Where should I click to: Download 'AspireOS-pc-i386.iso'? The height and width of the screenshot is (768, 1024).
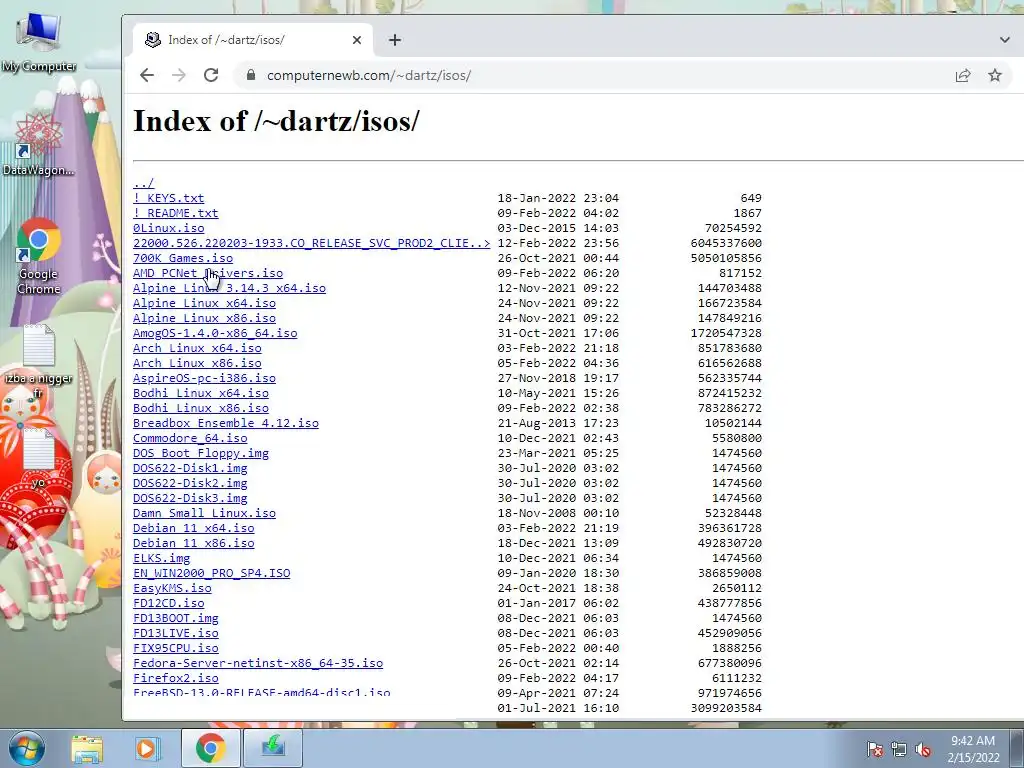tap(204, 378)
